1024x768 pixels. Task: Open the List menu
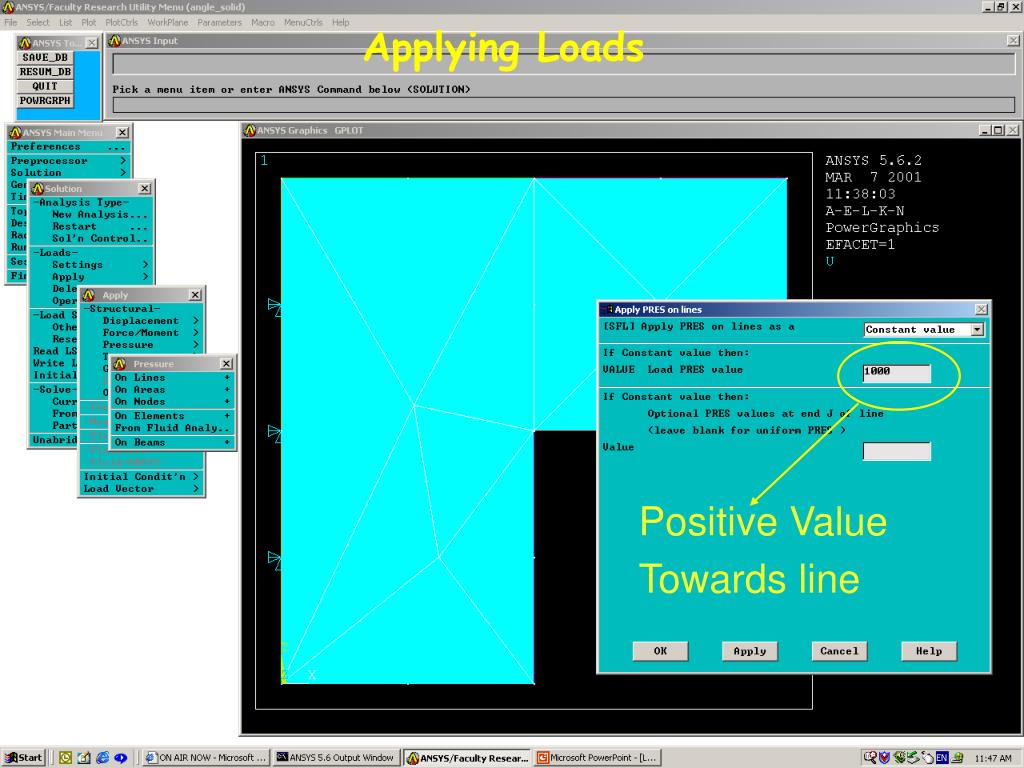tap(65, 22)
